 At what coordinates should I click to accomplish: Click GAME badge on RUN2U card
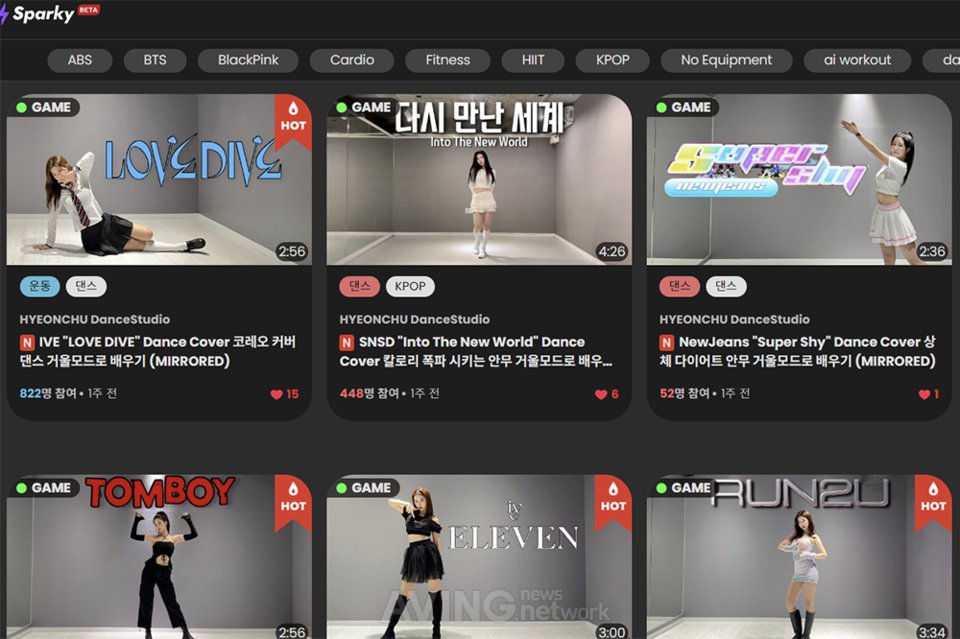point(684,488)
